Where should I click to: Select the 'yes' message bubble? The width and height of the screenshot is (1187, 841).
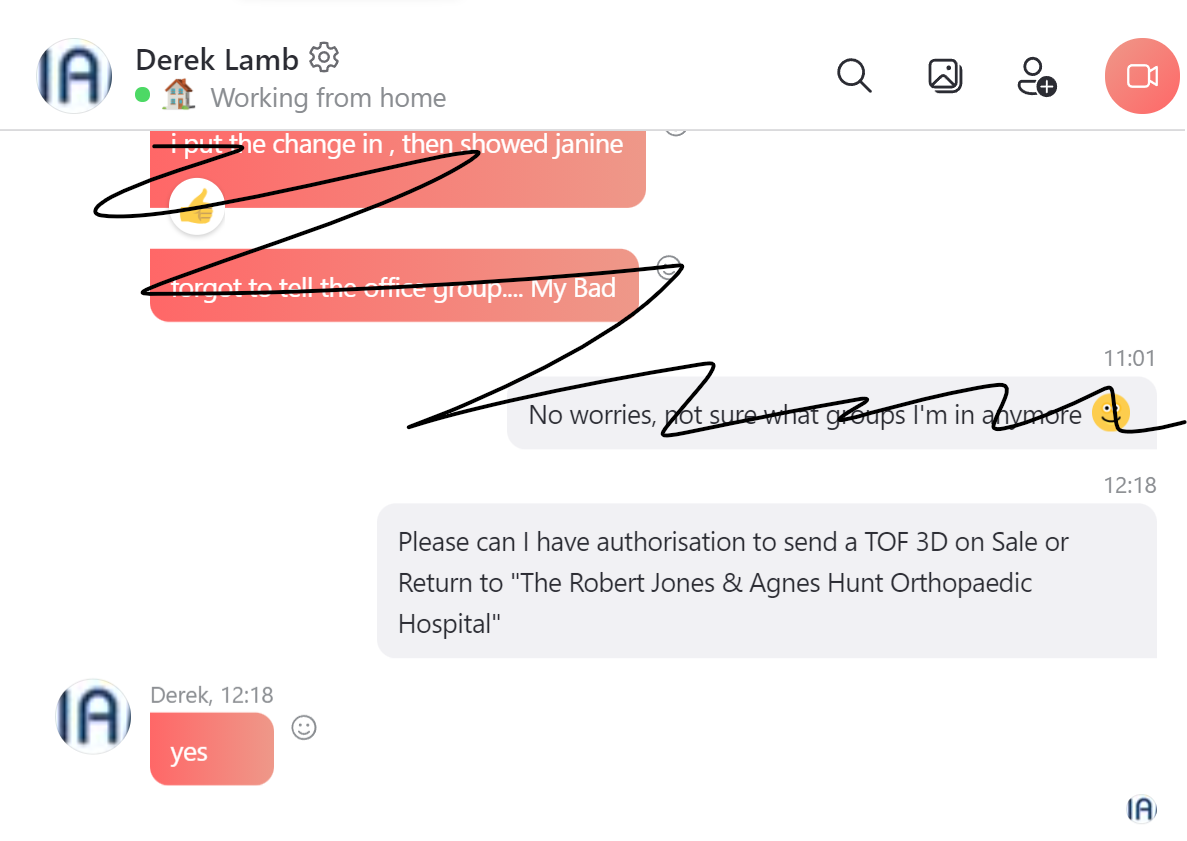(x=212, y=749)
